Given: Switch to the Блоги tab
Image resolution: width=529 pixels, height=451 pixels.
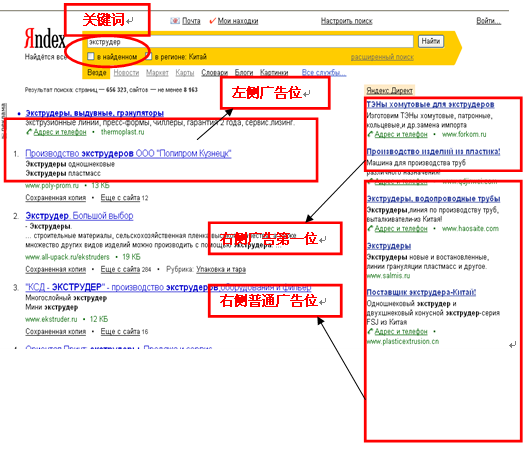Looking at the screenshot, I should point(244,73).
